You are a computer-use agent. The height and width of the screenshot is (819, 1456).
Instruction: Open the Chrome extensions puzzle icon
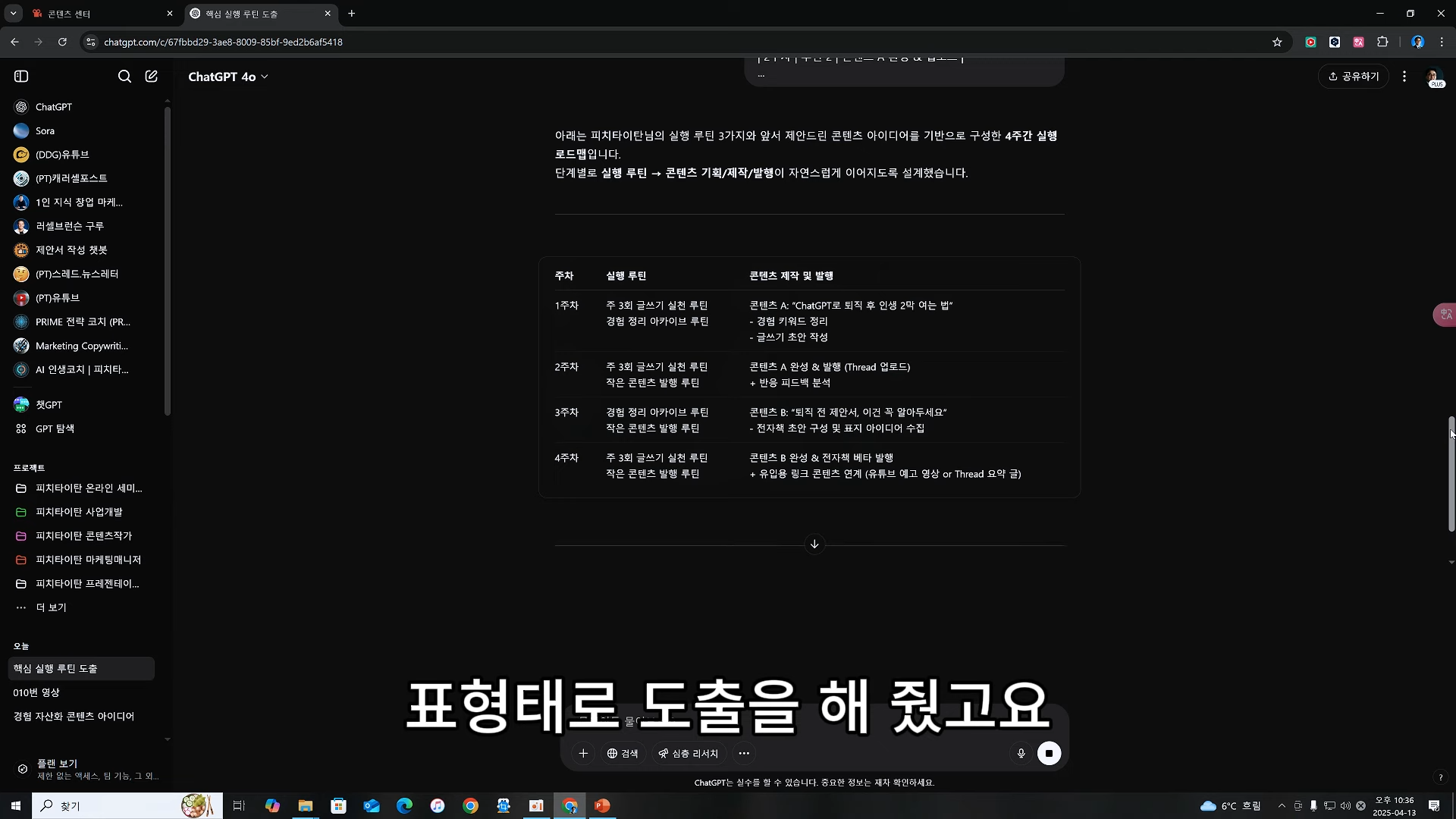1383,42
